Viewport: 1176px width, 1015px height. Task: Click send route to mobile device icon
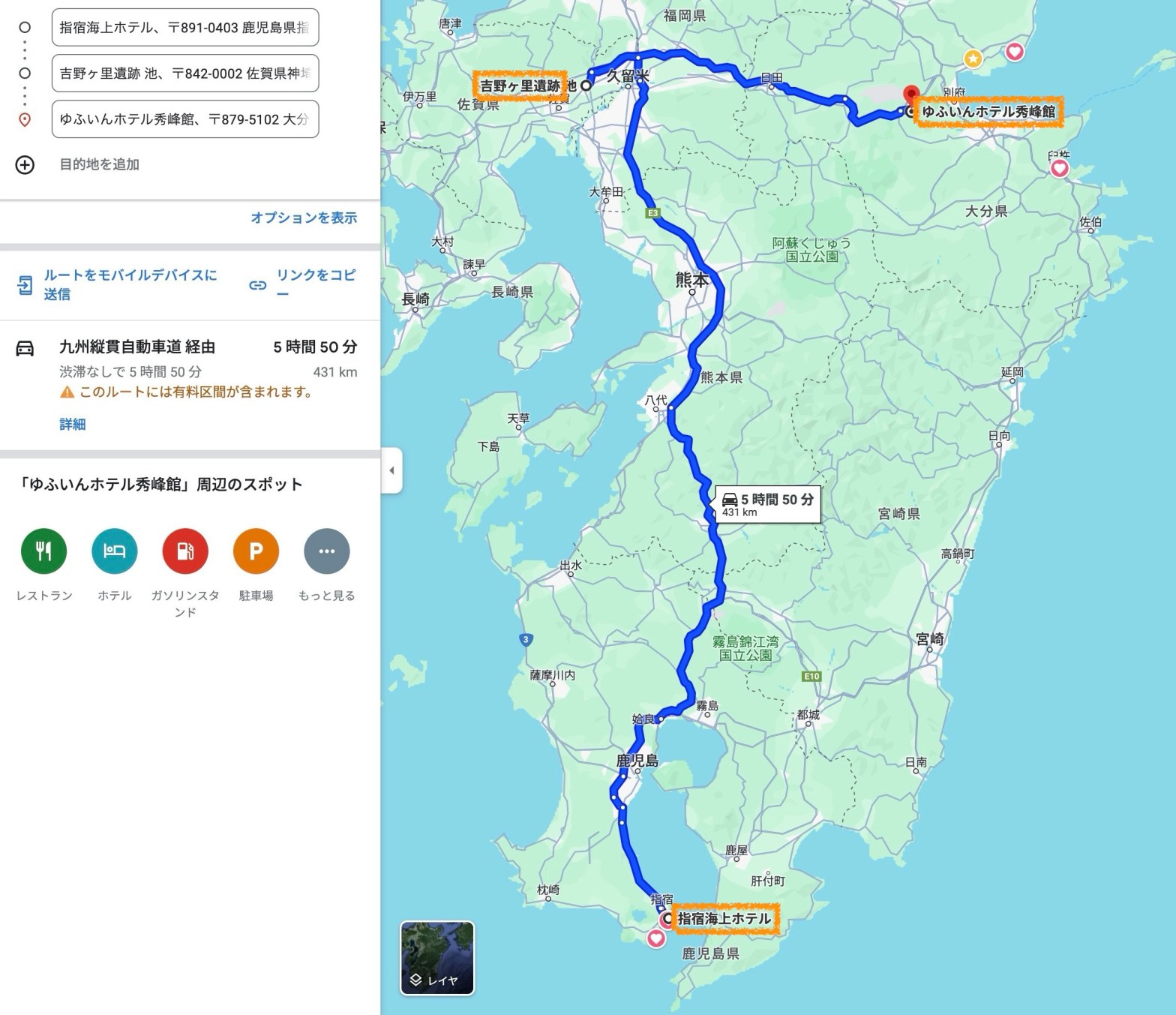click(25, 285)
